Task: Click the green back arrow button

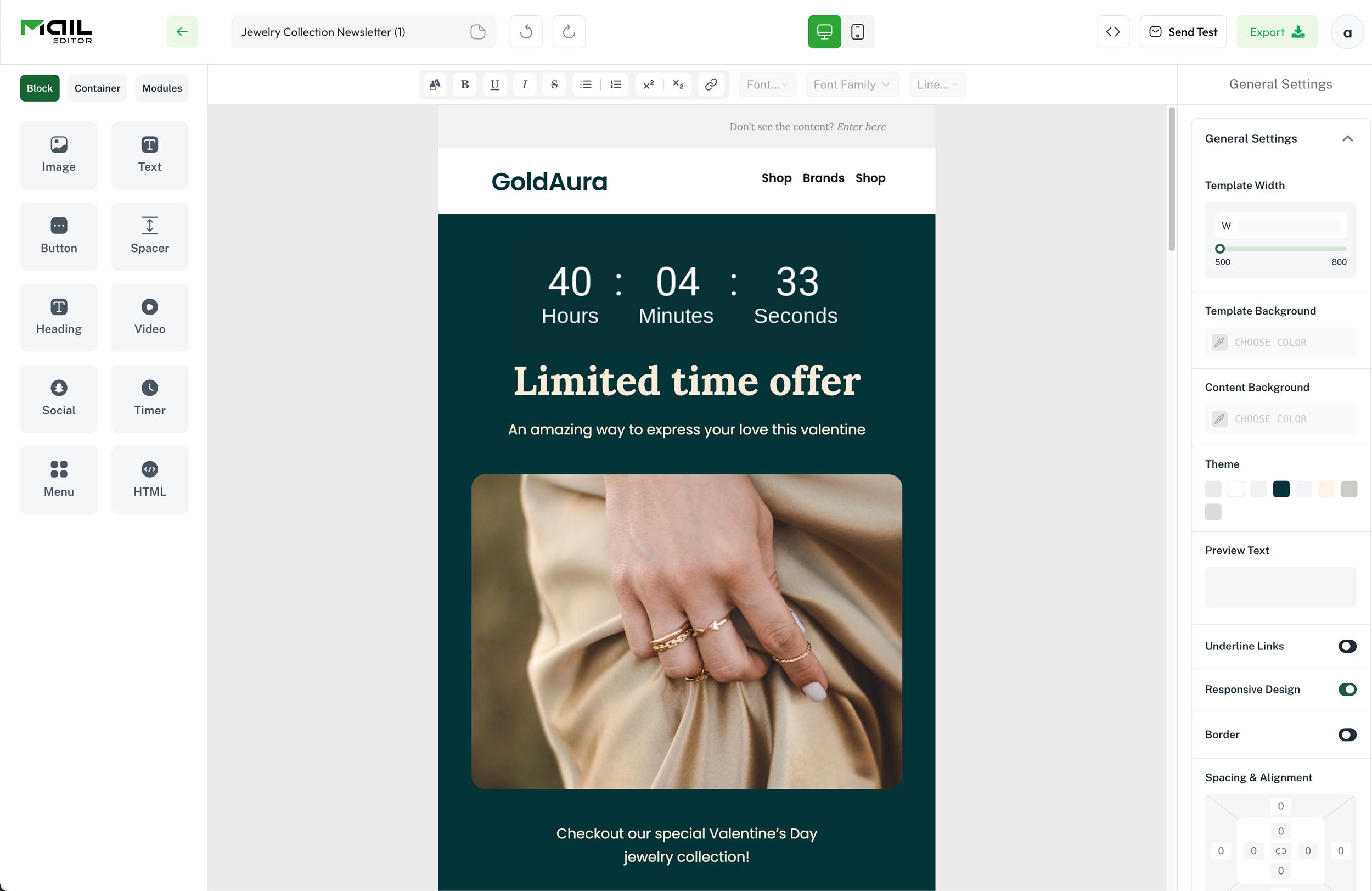Action: click(x=182, y=32)
